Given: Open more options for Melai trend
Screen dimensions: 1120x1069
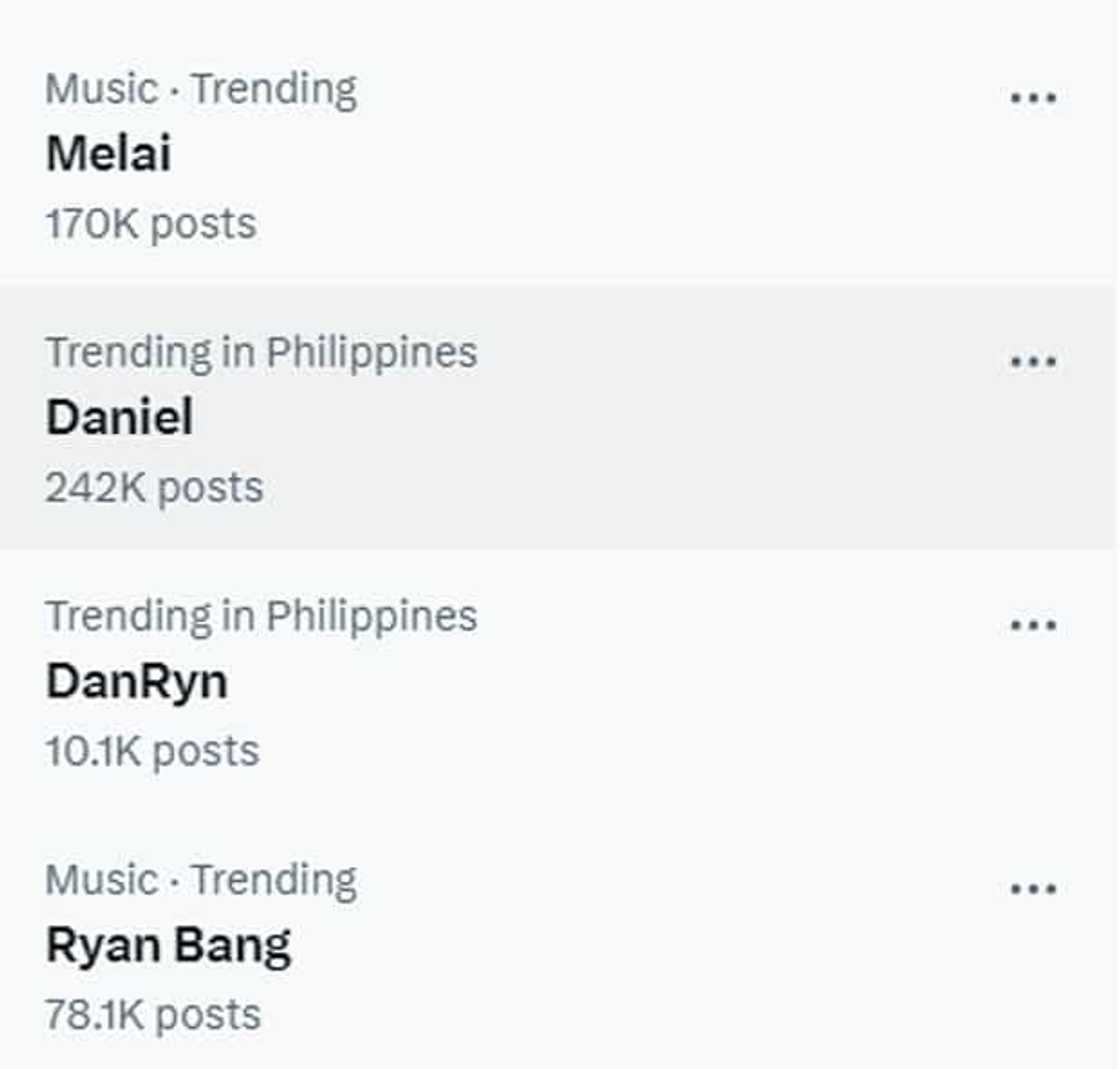Looking at the screenshot, I should click(x=1033, y=98).
